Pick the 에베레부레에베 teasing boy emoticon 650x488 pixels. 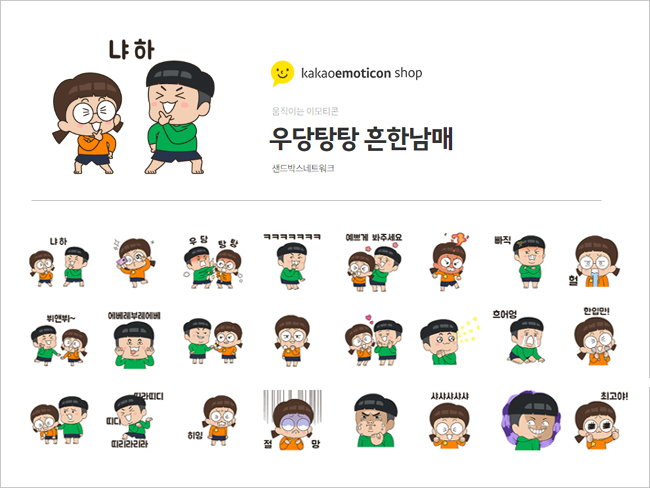pos(134,340)
